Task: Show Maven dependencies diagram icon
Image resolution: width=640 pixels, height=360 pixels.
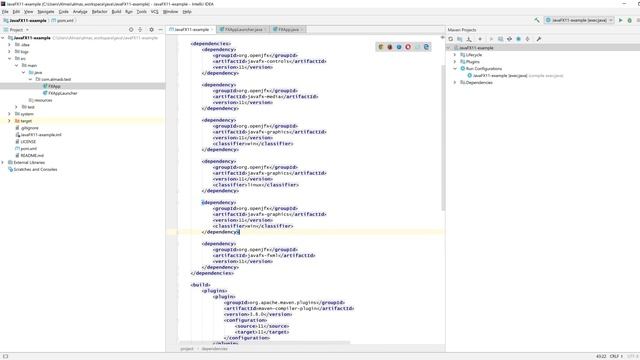Action: (x=527, y=39)
